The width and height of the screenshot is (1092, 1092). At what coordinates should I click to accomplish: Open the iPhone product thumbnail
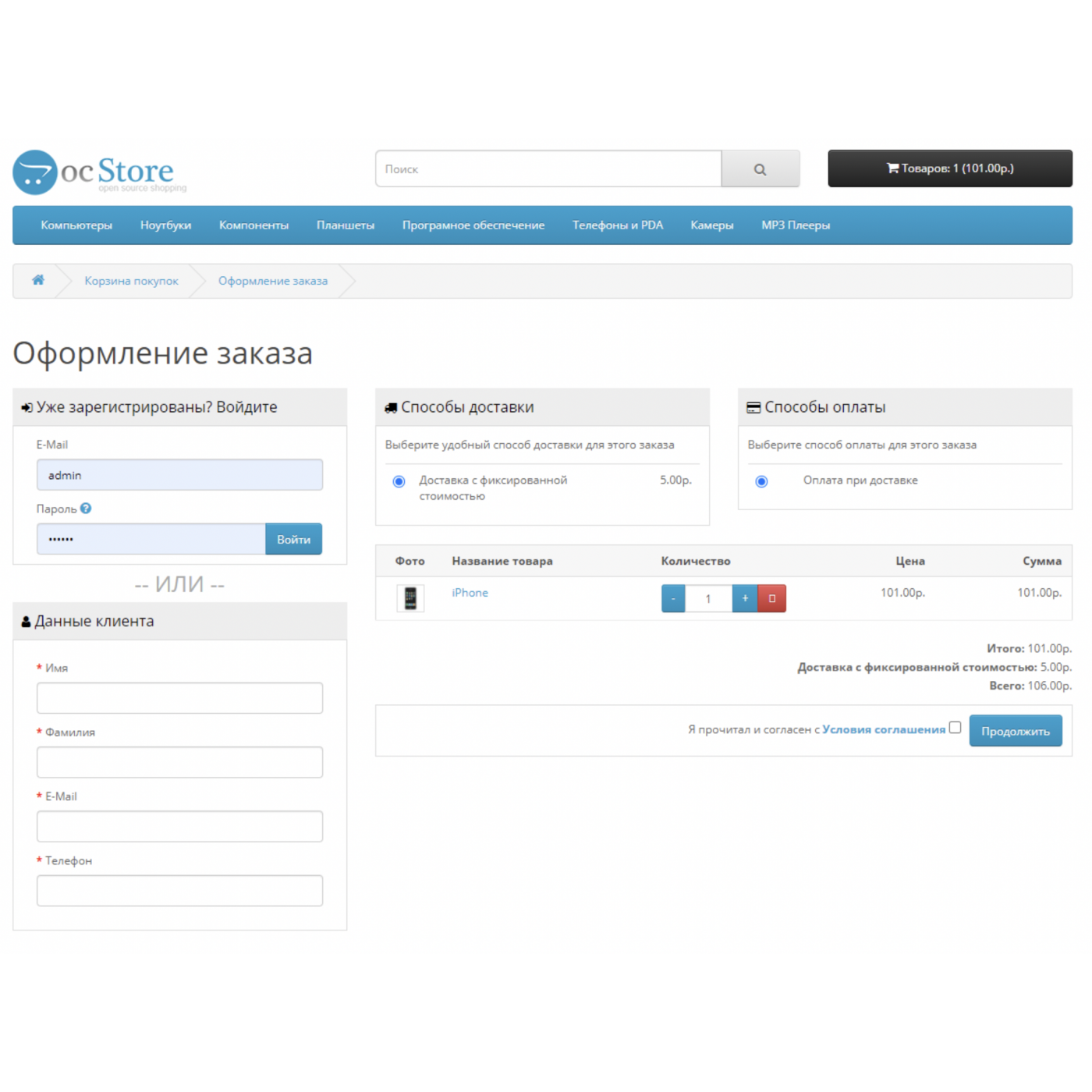tap(410, 598)
